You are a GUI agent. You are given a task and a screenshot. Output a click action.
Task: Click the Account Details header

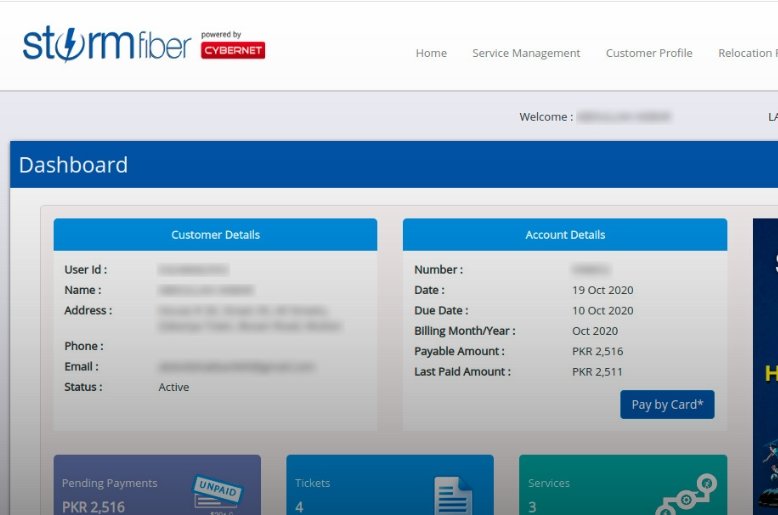(565, 235)
